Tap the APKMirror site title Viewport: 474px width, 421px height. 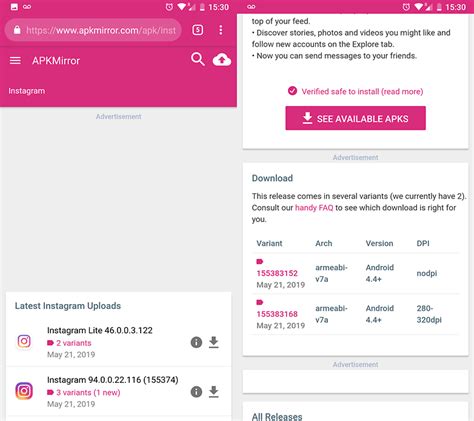56,61
